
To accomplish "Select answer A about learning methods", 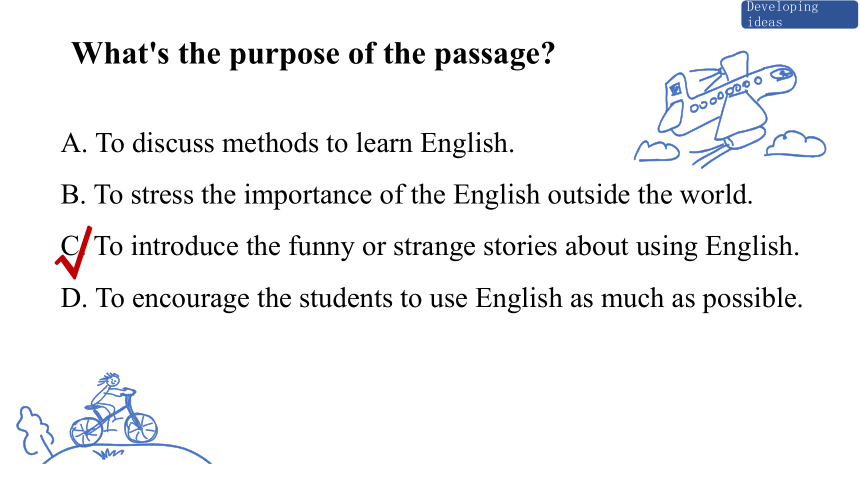I will click(287, 143).
